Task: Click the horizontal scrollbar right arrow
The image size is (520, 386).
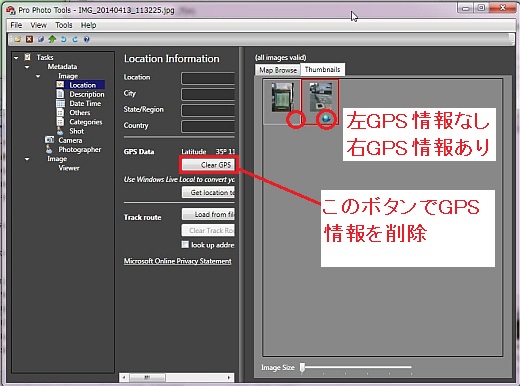Action: pyautogui.click(x=229, y=377)
